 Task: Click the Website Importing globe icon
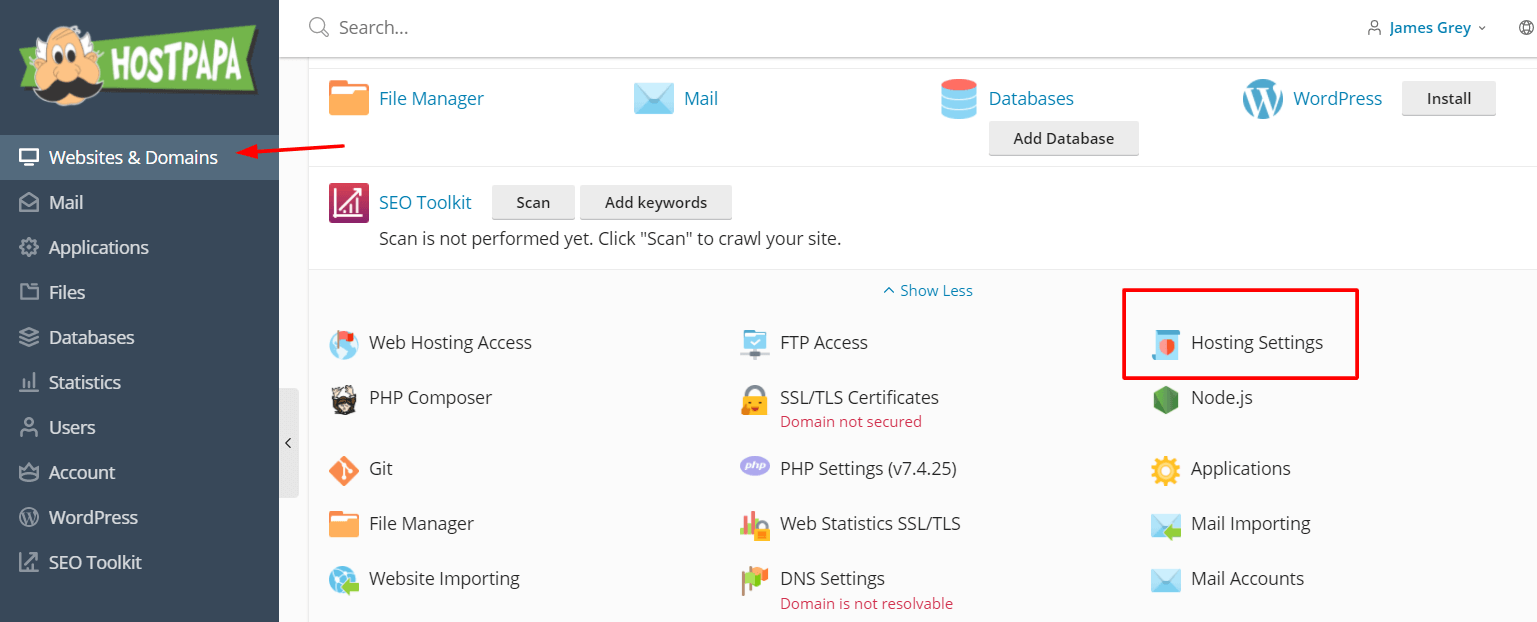point(344,580)
